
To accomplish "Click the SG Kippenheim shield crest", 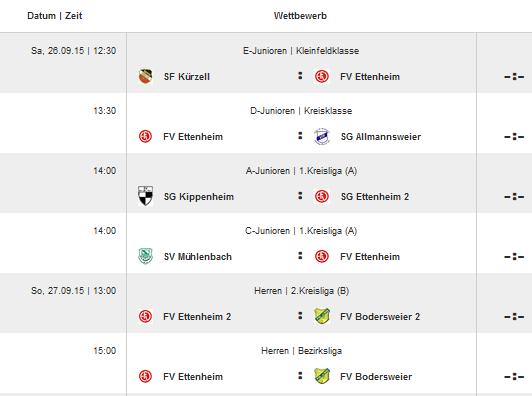I will point(146,196).
